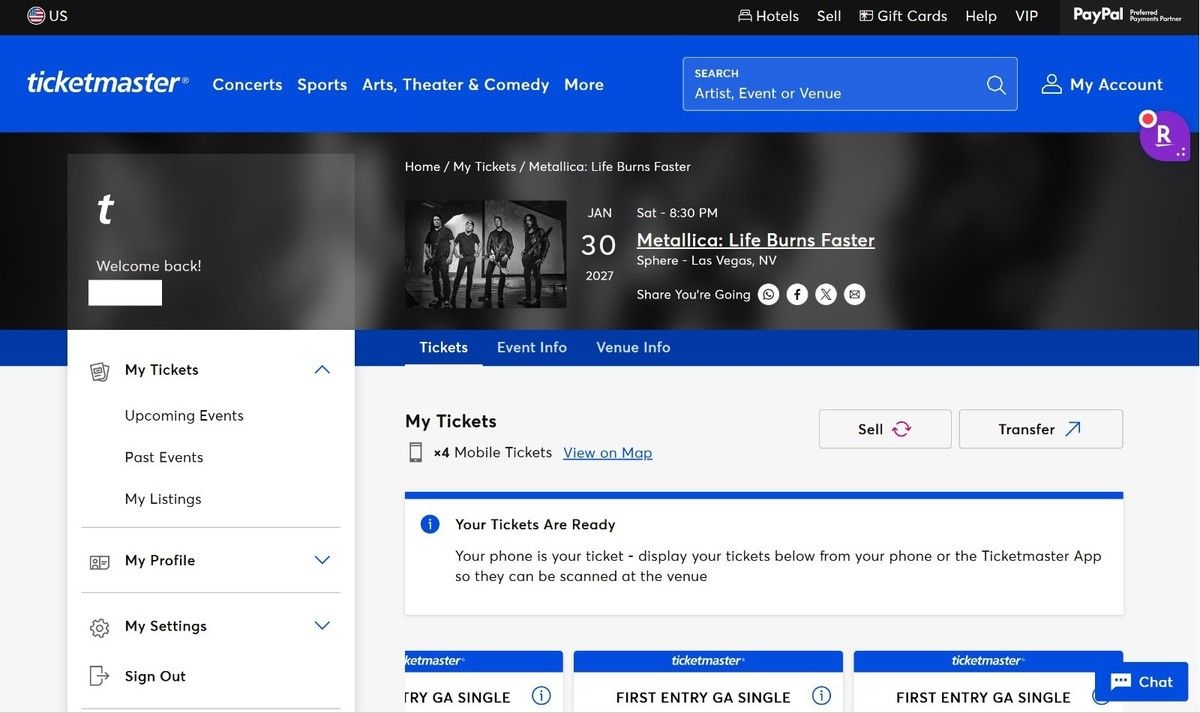Collapse the My Tickets section
1200x713 pixels.
322,370
